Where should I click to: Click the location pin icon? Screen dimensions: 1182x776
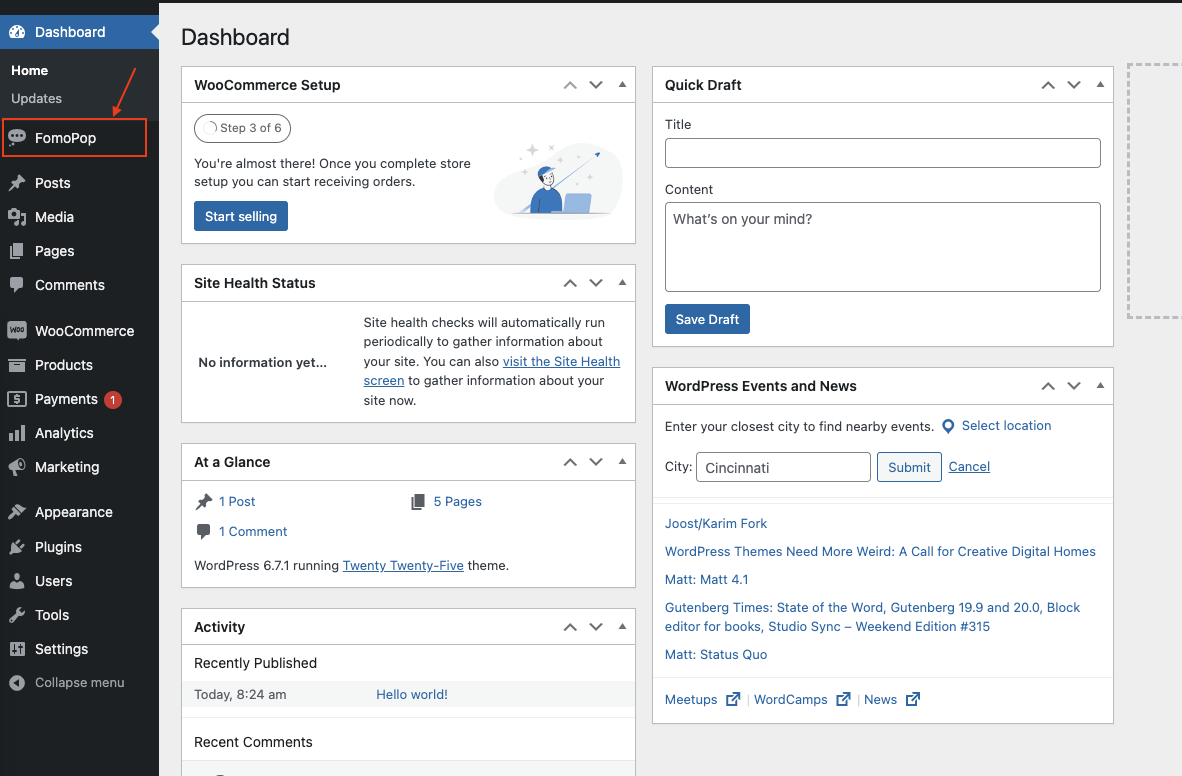(948, 426)
